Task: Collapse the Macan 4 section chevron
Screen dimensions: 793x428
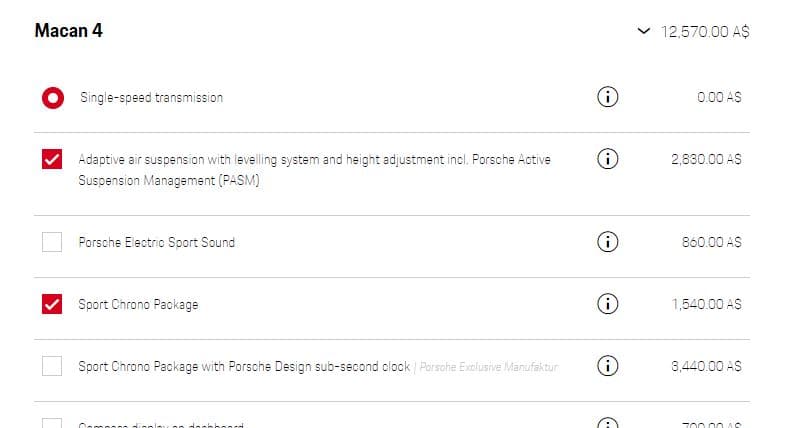Action: click(x=643, y=31)
